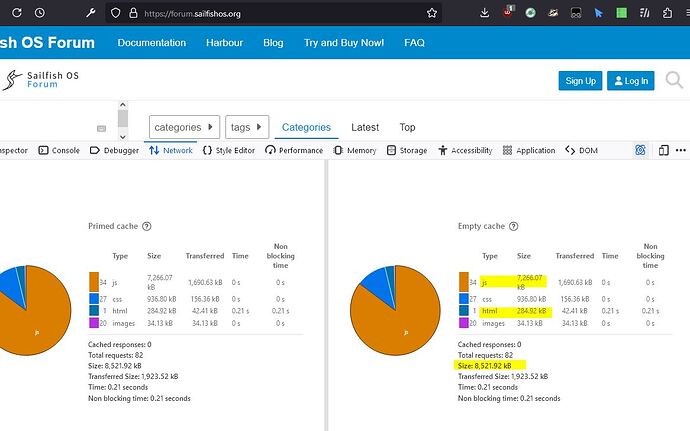Open the FAQ nav link
The height and width of the screenshot is (431, 690).
coord(415,43)
